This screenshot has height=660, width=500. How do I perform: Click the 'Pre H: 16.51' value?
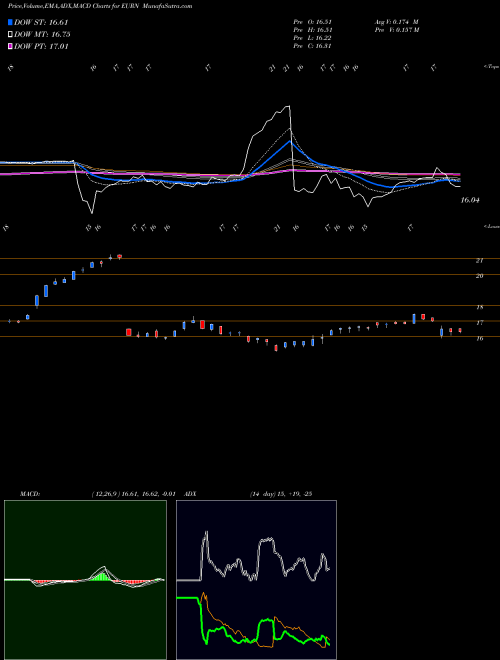313,30
